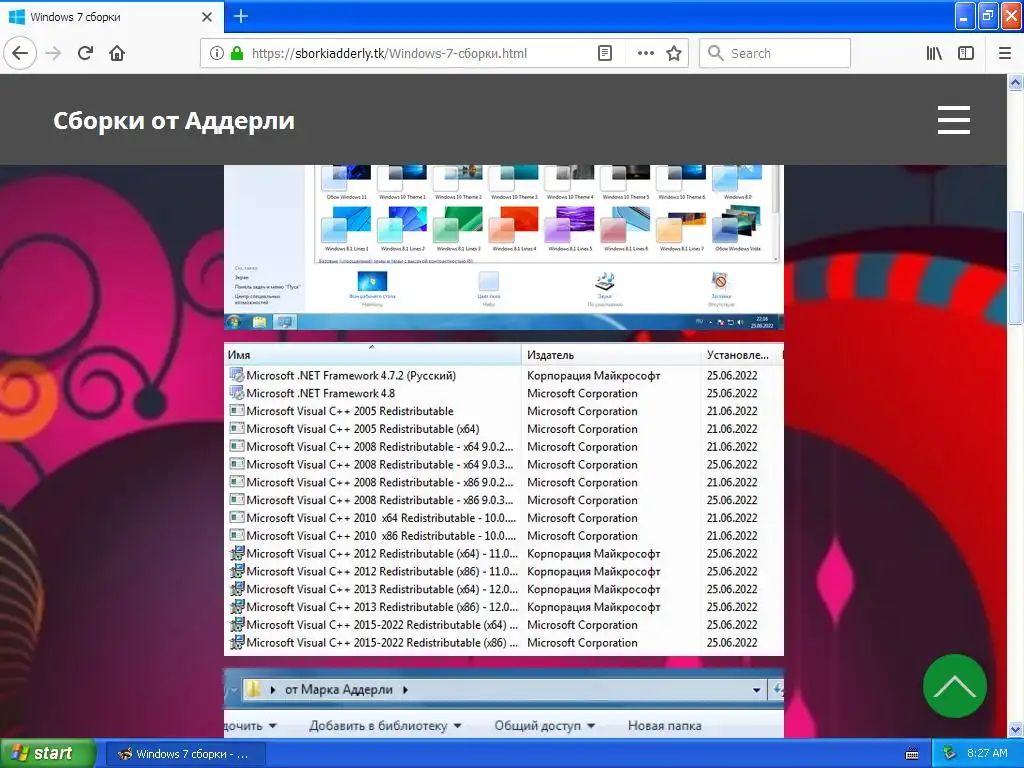Click Windows 7 сборки taskbar button

[186, 754]
